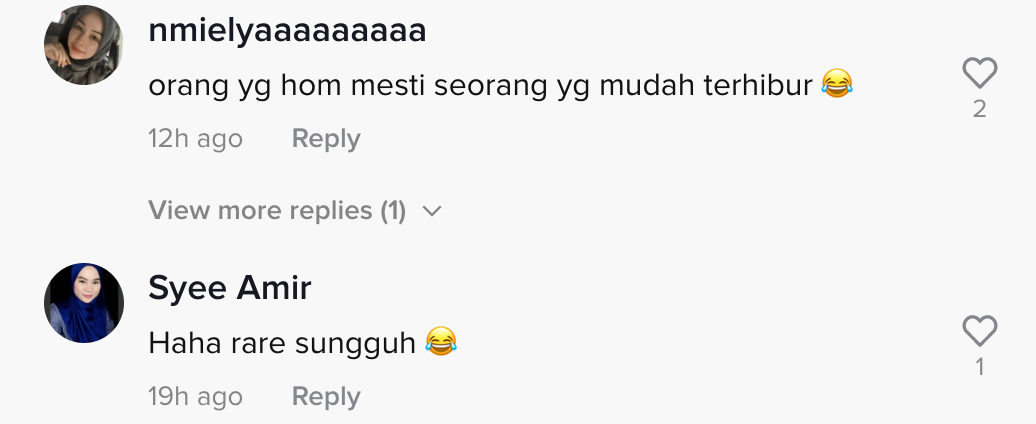1036x424 pixels.
Task: Click the like count showing 2
Action: pos(979,110)
